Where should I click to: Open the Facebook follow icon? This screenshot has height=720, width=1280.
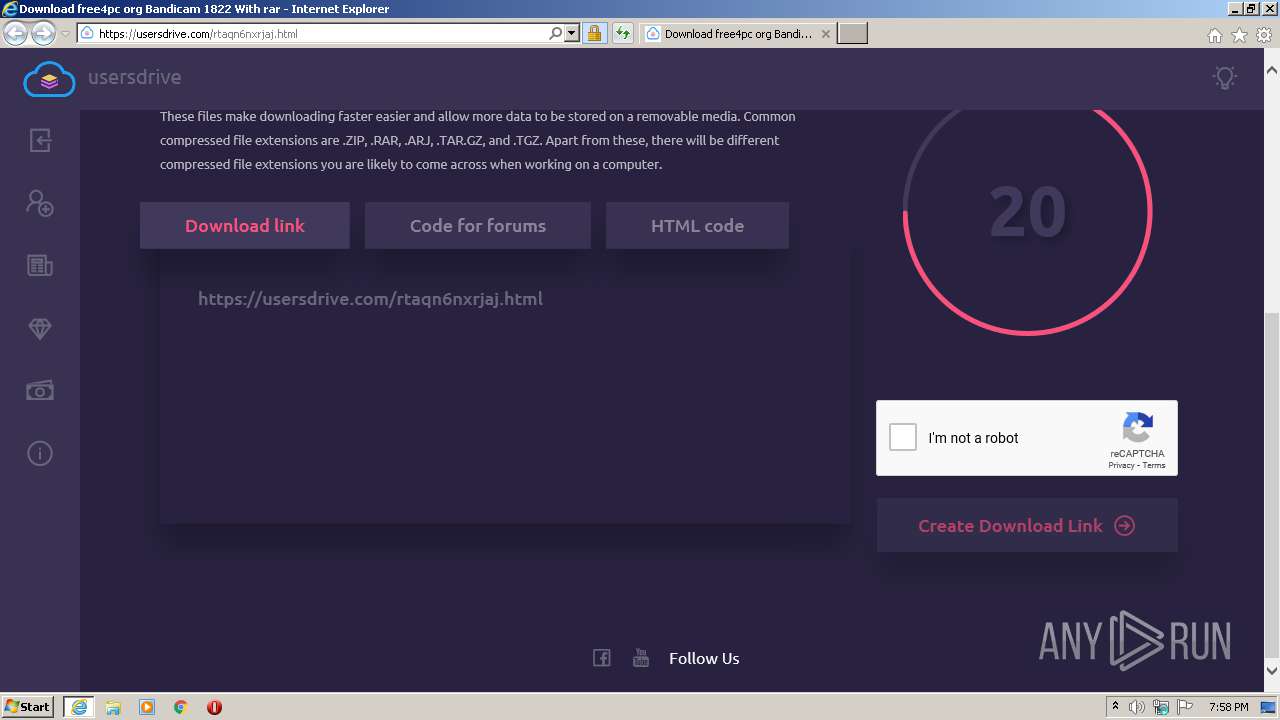pyautogui.click(x=602, y=657)
